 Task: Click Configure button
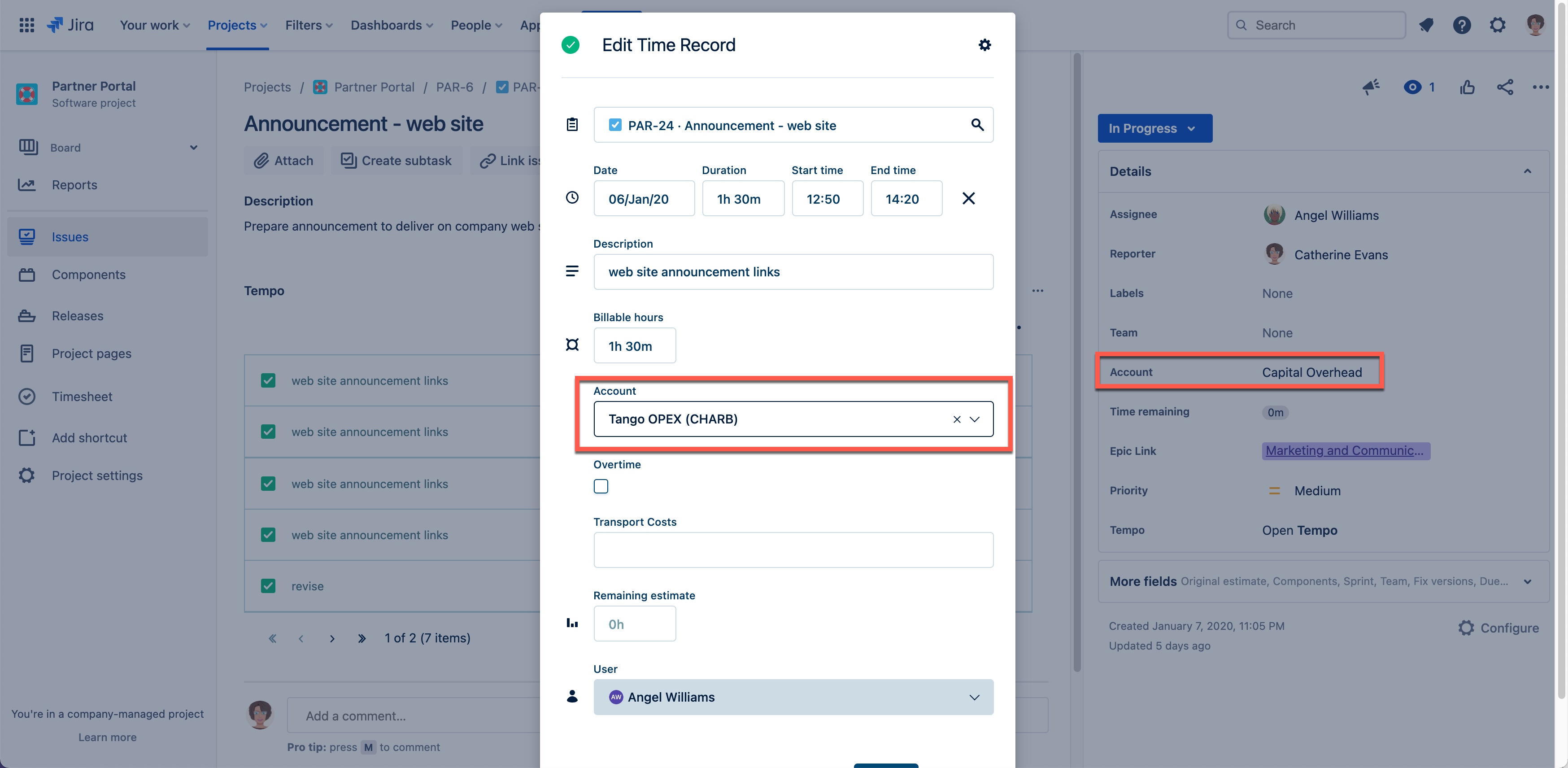pyautogui.click(x=1498, y=628)
